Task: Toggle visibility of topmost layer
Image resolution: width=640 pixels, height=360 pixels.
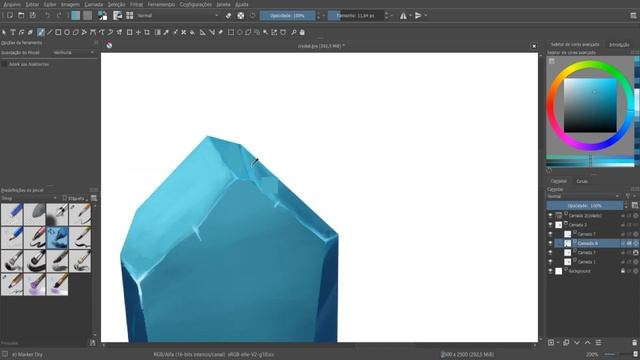Action: 550,216
